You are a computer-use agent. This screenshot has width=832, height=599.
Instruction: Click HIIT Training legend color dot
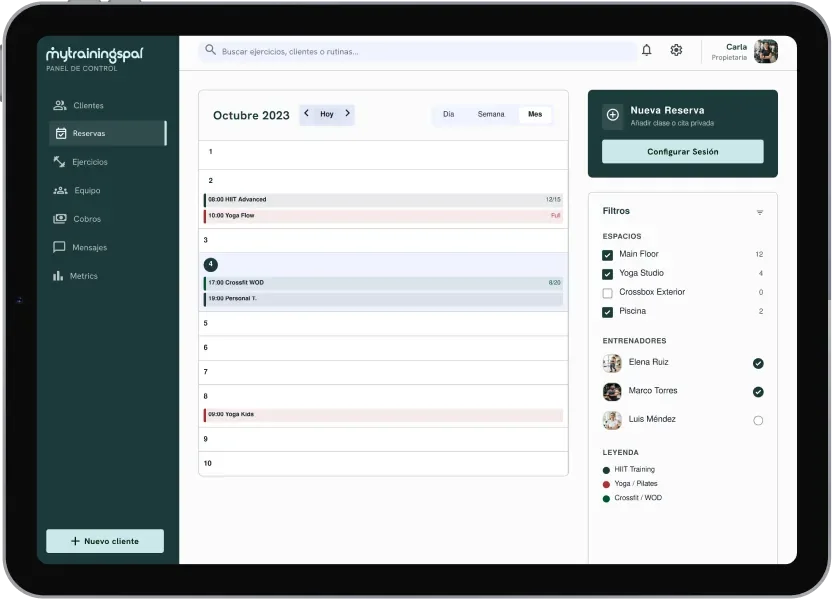click(x=606, y=470)
